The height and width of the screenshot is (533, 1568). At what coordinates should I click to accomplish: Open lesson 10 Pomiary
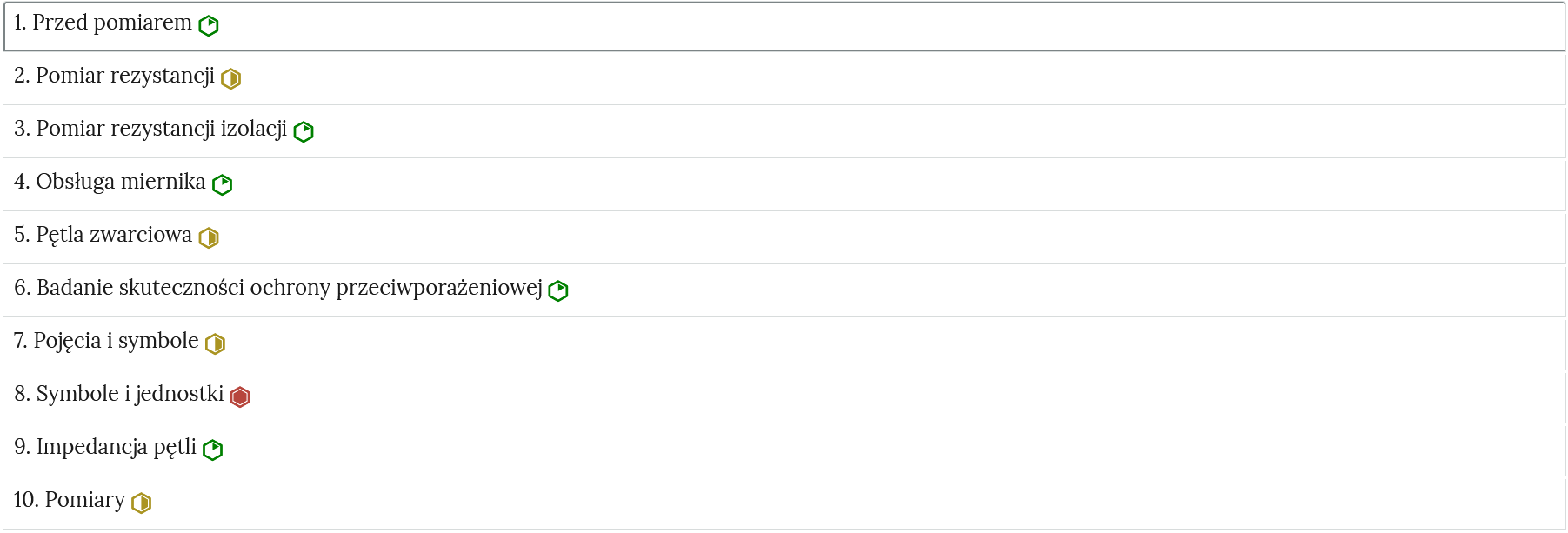click(x=70, y=501)
